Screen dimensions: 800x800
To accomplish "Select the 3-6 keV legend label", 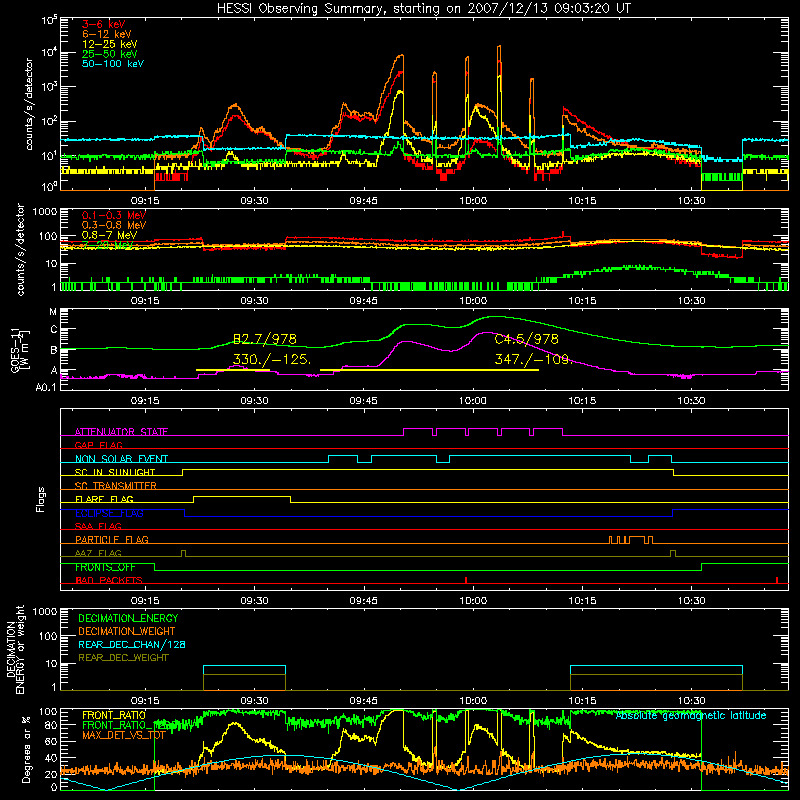I will click(104, 24).
